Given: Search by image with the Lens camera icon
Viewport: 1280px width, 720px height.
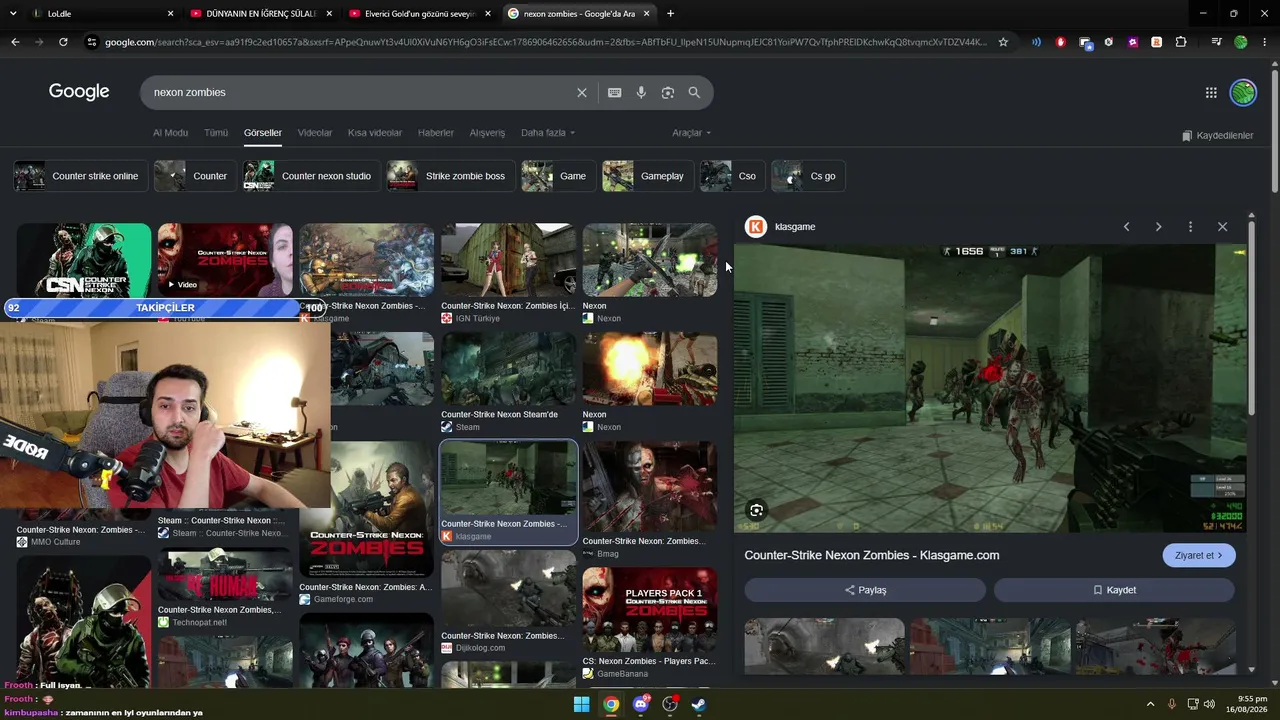Looking at the screenshot, I should click(x=668, y=92).
